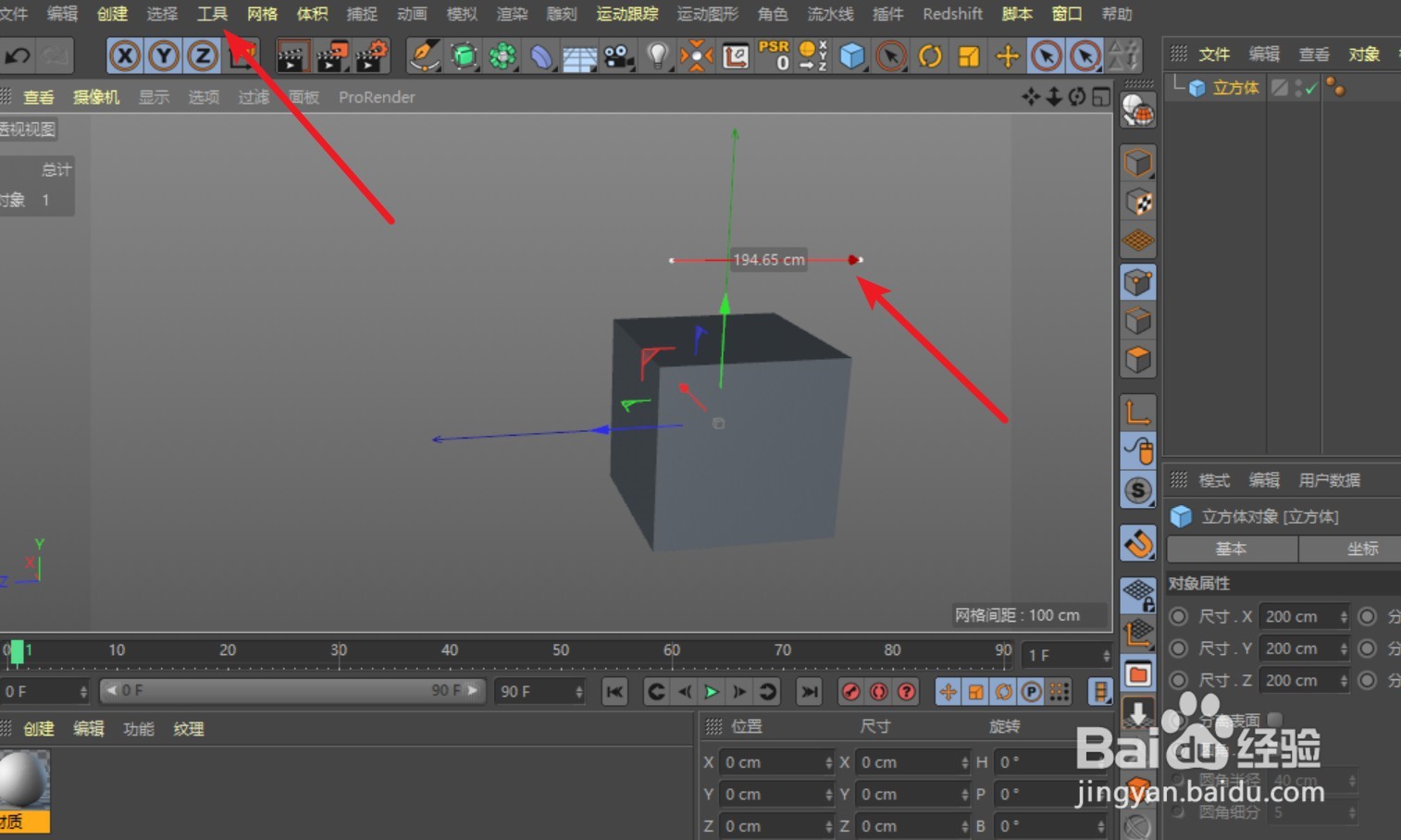1401x840 pixels.
Task: Select the Move tool in toolbar
Action: pyautogui.click(x=1008, y=56)
